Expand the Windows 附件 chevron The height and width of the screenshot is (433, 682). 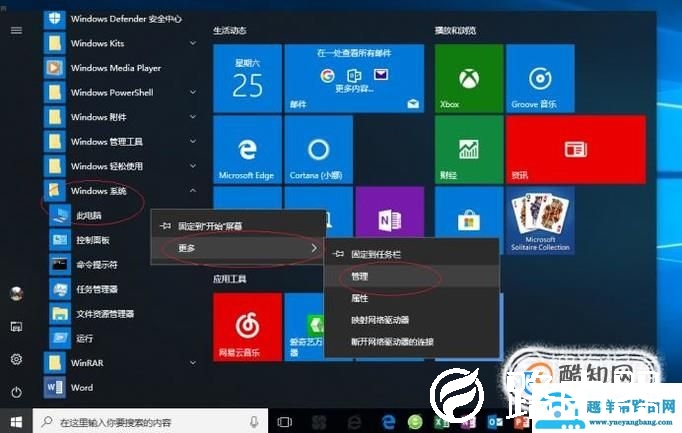193,117
